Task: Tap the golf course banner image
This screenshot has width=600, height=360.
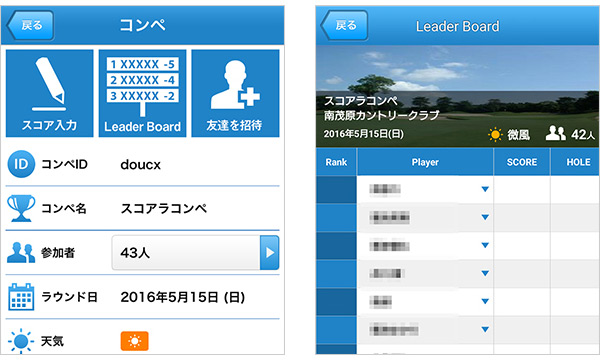Action: coord(458,96)
